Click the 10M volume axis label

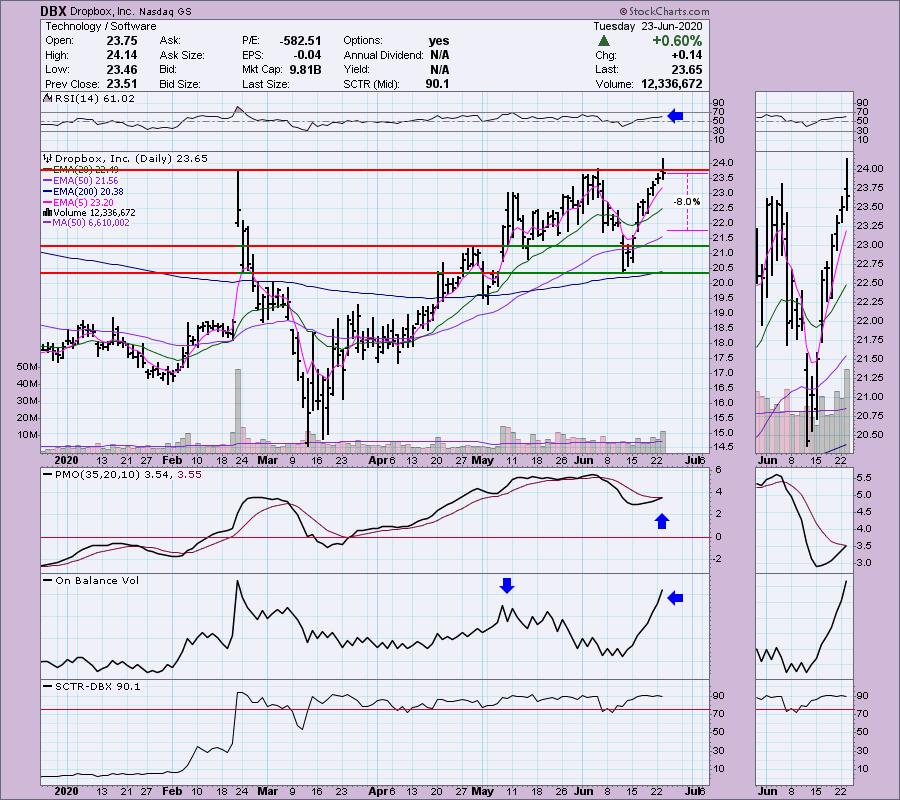[x=28, y=434]
